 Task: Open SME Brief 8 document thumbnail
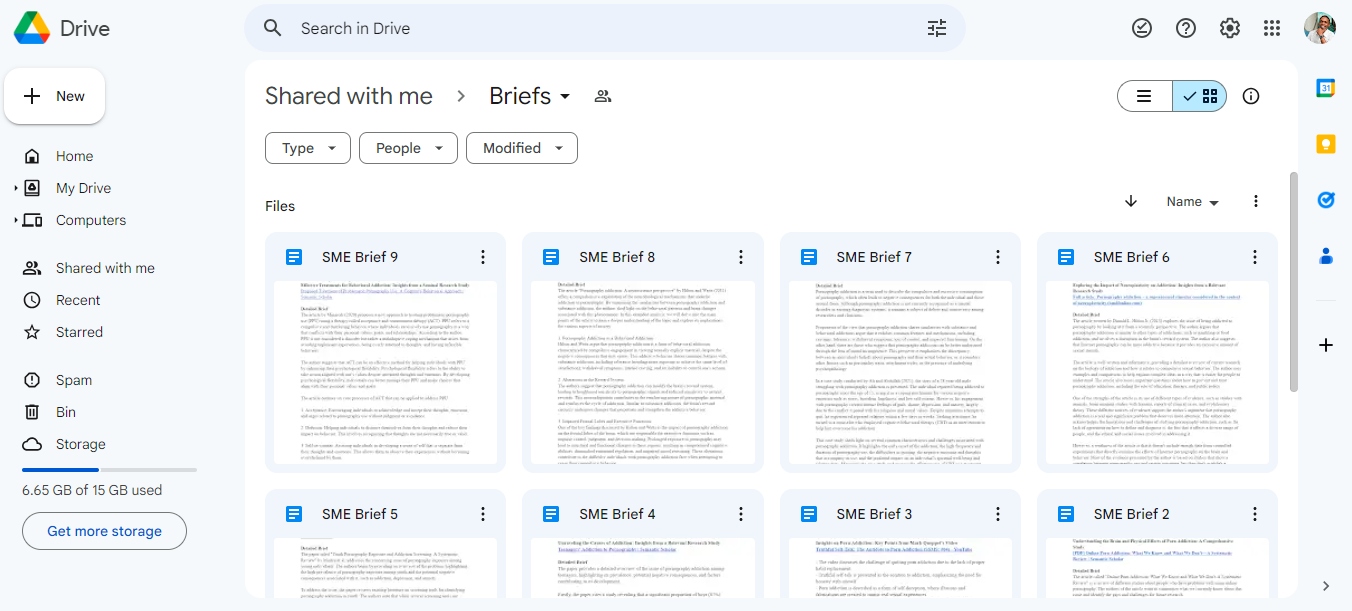[642, 372]
